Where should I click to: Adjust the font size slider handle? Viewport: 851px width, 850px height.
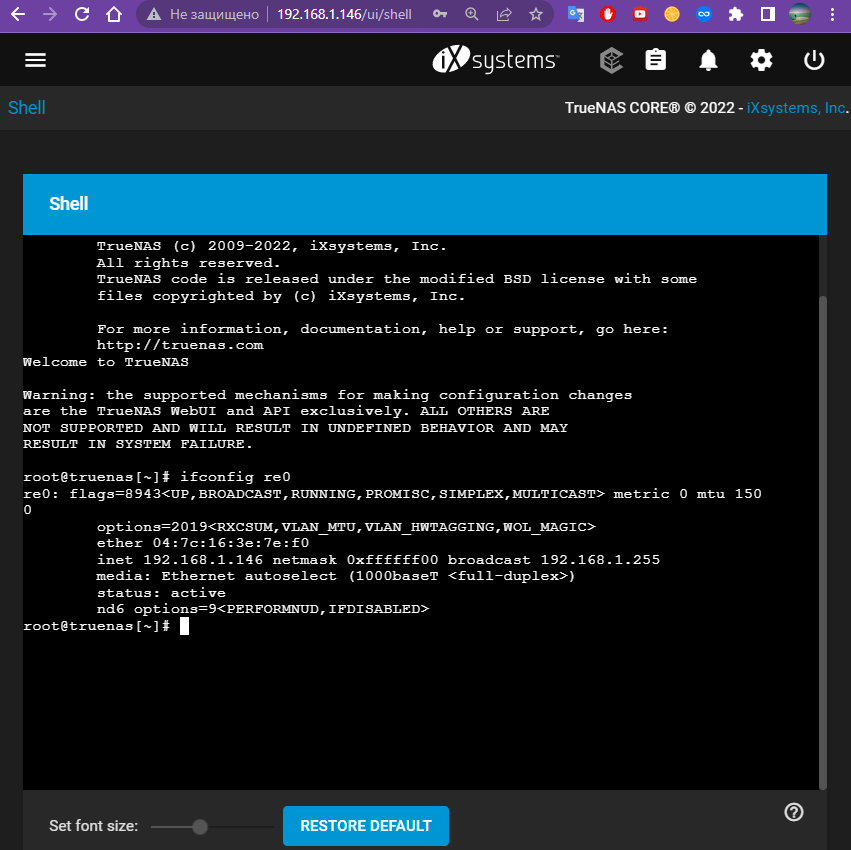200,827
